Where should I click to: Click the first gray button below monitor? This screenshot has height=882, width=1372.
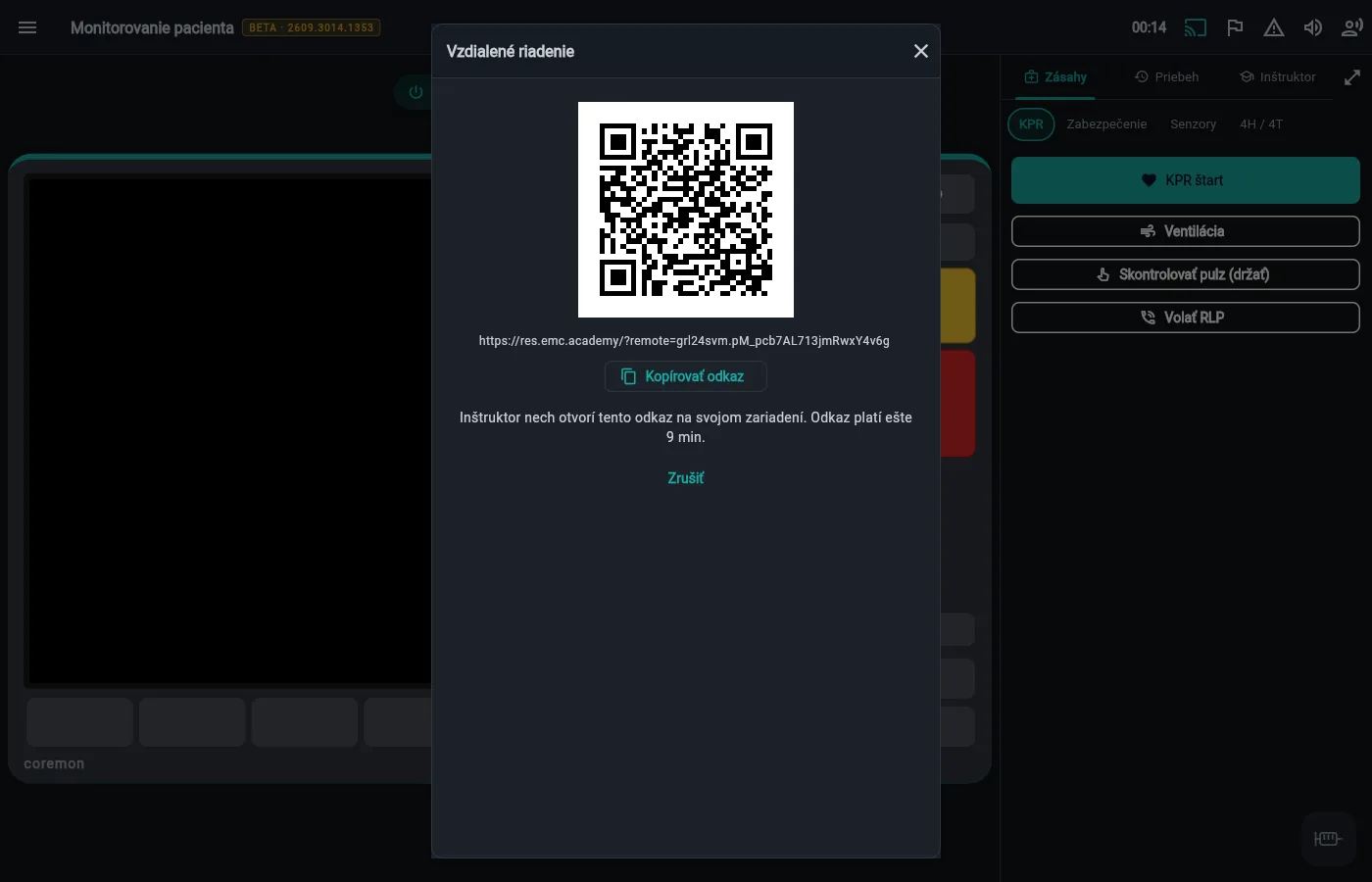point(79,722)
